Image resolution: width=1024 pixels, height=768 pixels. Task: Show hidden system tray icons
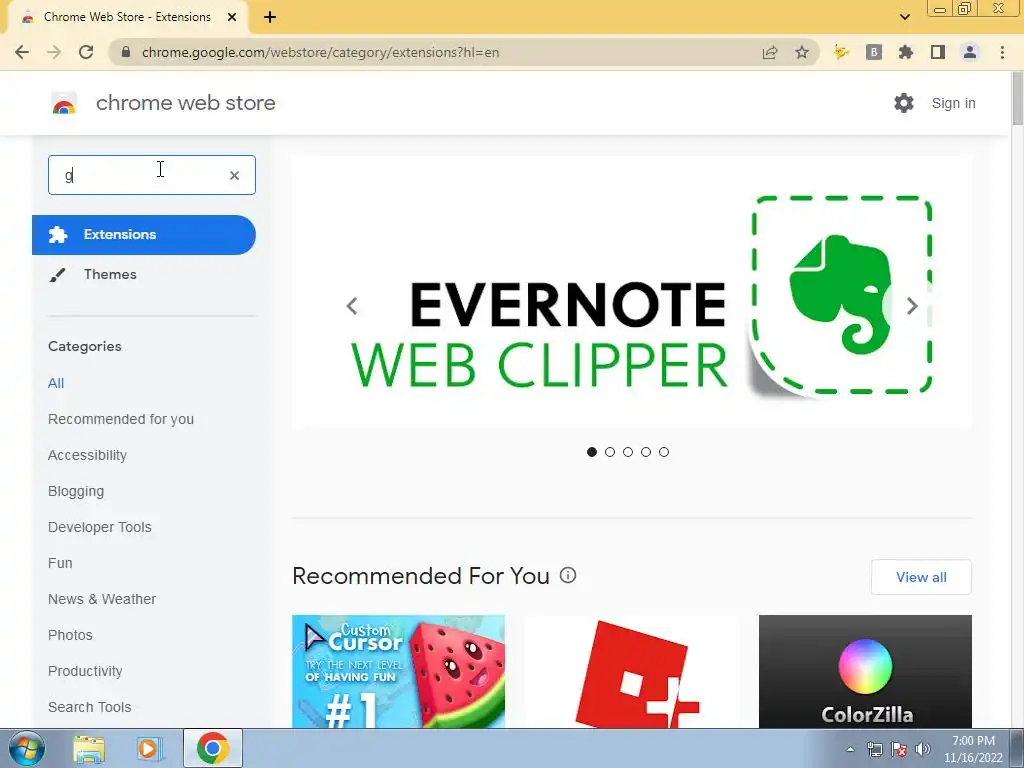click(850, 749)
